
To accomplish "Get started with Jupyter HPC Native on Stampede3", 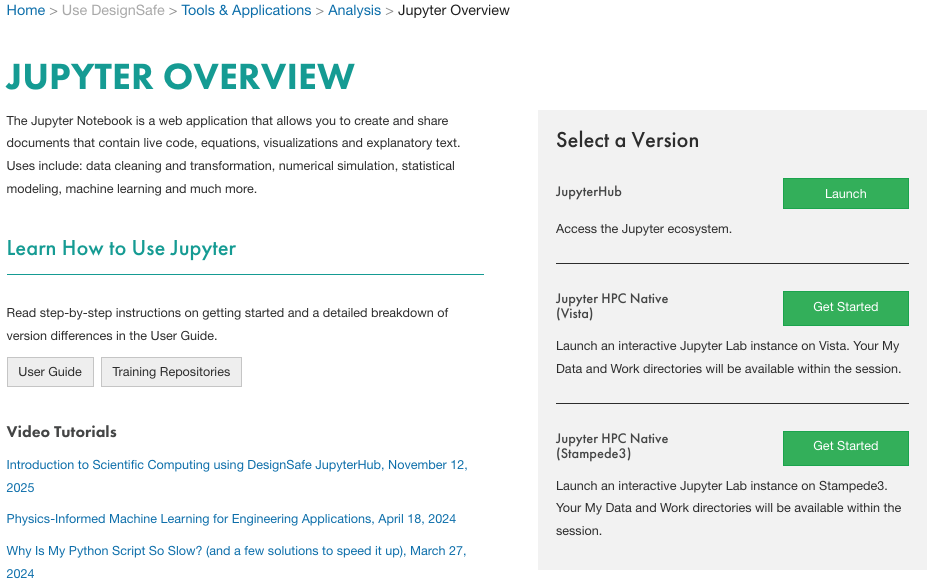I will click(845, 448).
